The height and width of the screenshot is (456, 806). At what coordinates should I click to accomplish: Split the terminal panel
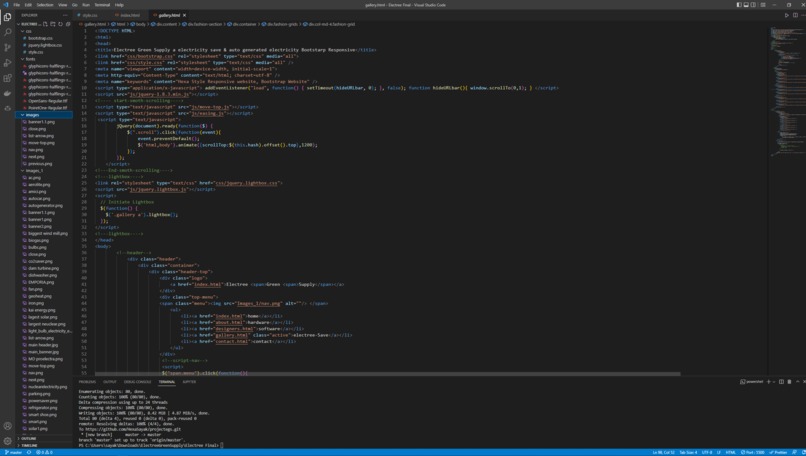(781, 382)
